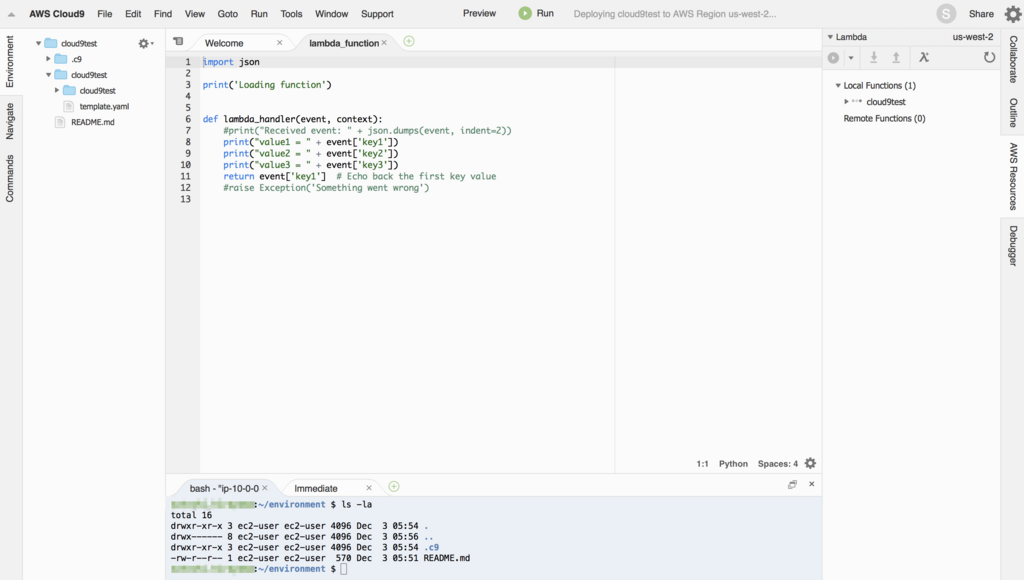Open editor status bar settings gear
The width and height of the screenshot is (1024, 580).
810,463
